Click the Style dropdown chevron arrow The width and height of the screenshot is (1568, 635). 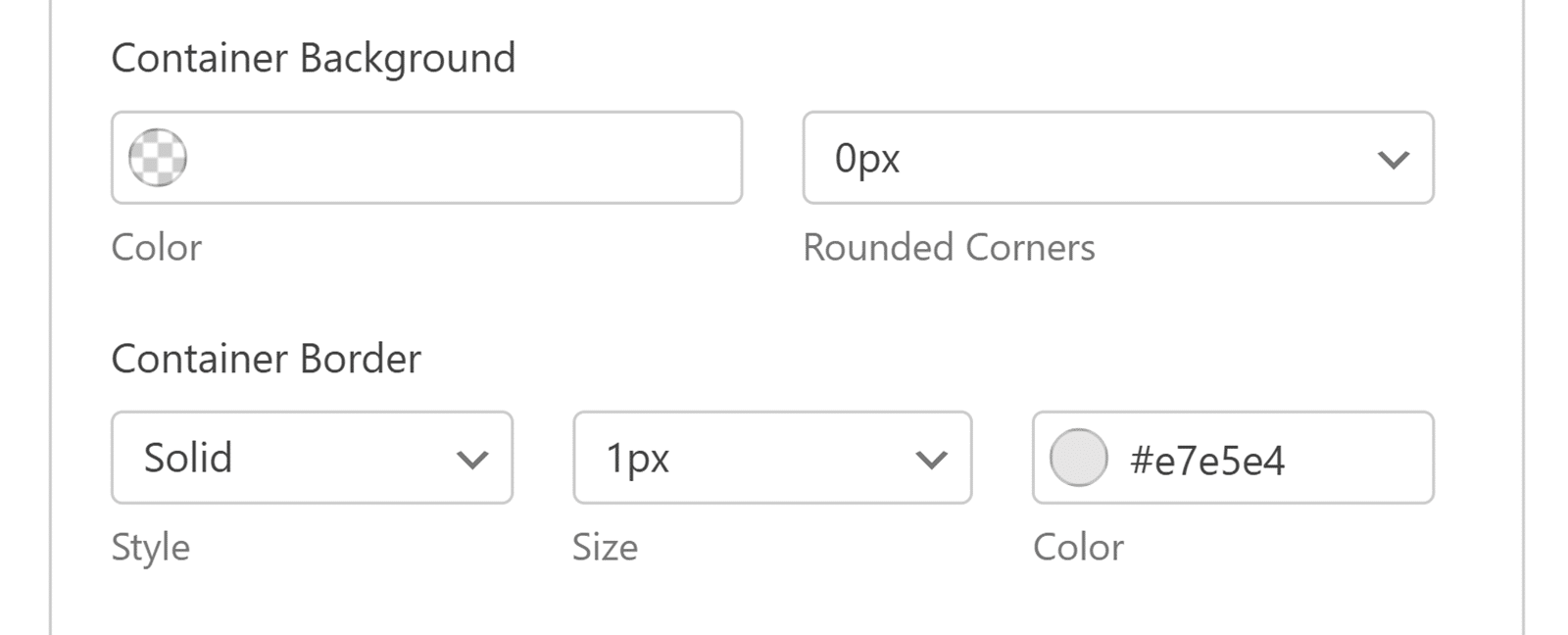point(473,458)
